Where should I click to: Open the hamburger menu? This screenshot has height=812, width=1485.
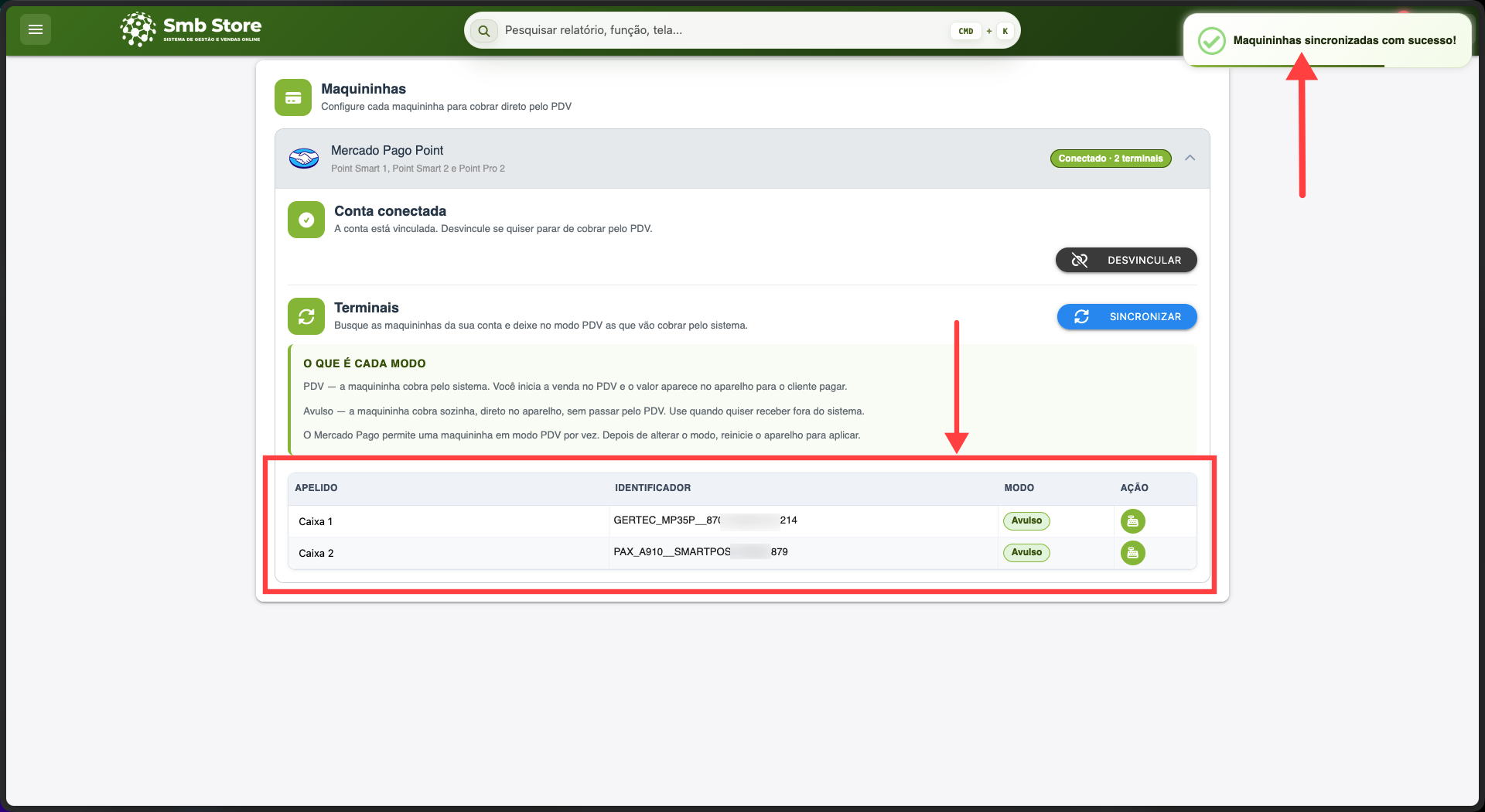(36, 29)
